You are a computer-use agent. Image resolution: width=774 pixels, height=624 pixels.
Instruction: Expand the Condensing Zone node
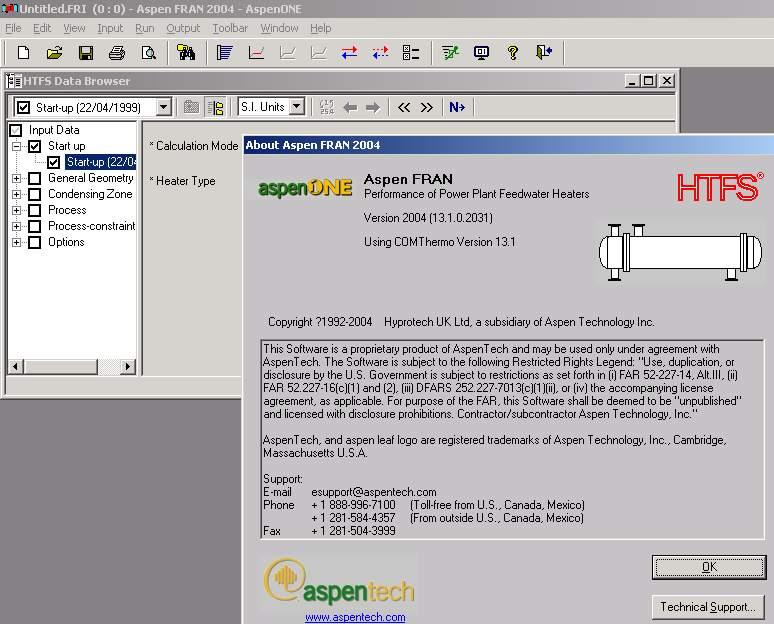coord(16,194)
